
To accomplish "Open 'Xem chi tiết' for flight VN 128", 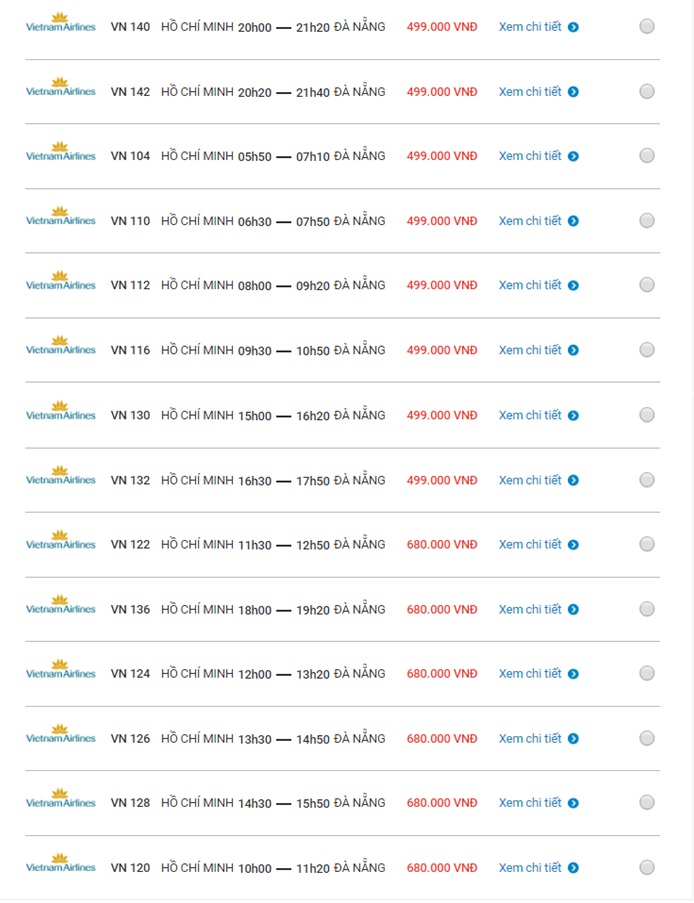I will point(531,802).
